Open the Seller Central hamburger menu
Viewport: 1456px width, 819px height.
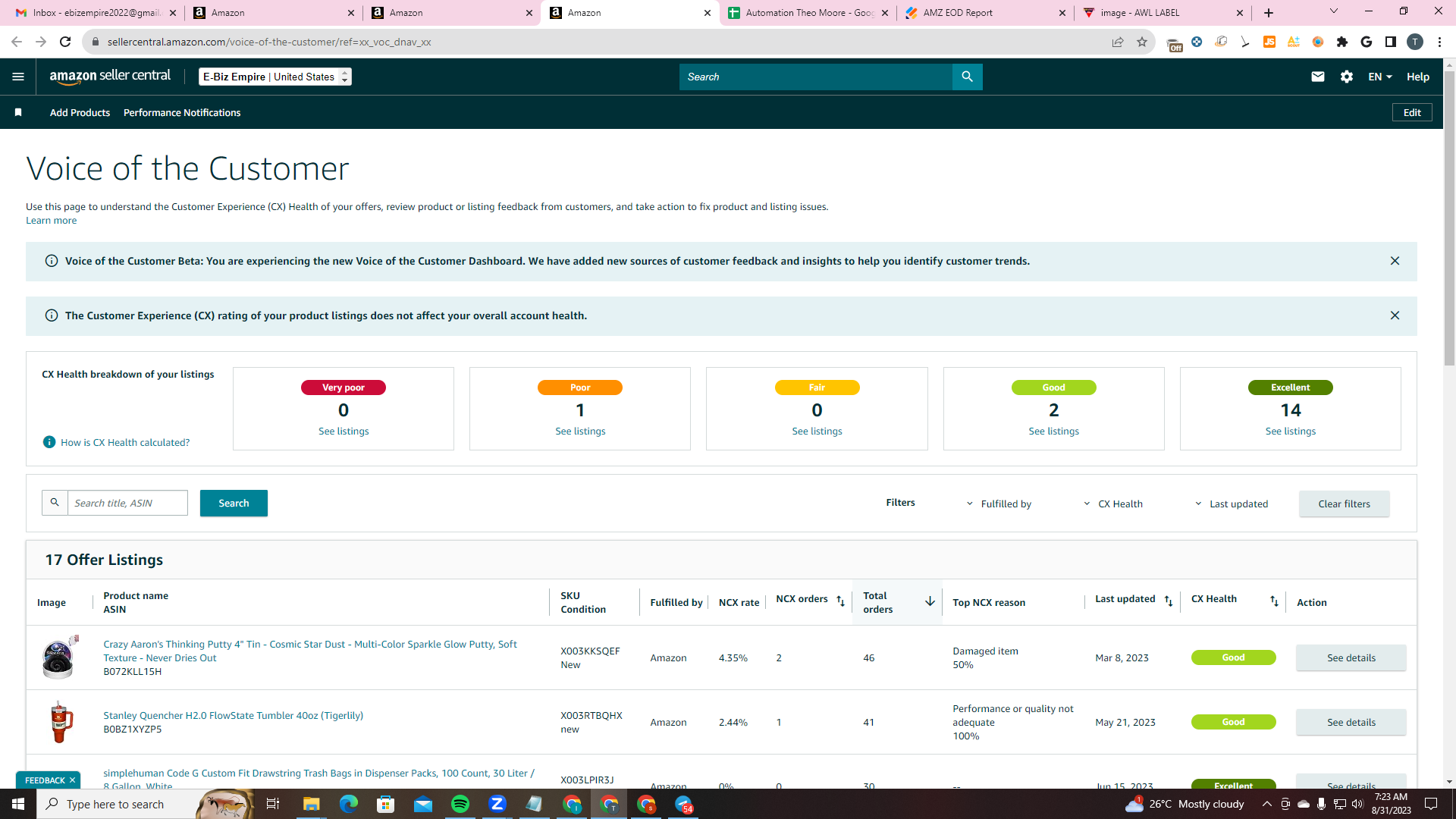(18, 77)
